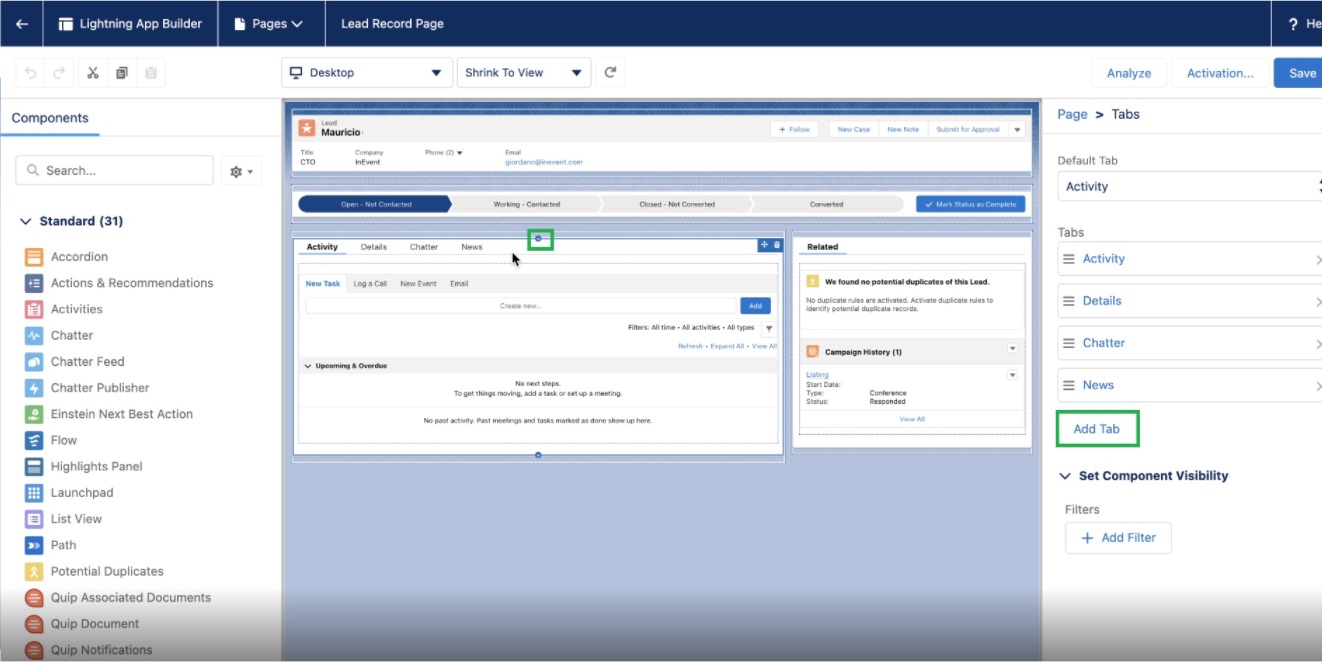
Task: Click the redo icon
Action: point(59,73)
